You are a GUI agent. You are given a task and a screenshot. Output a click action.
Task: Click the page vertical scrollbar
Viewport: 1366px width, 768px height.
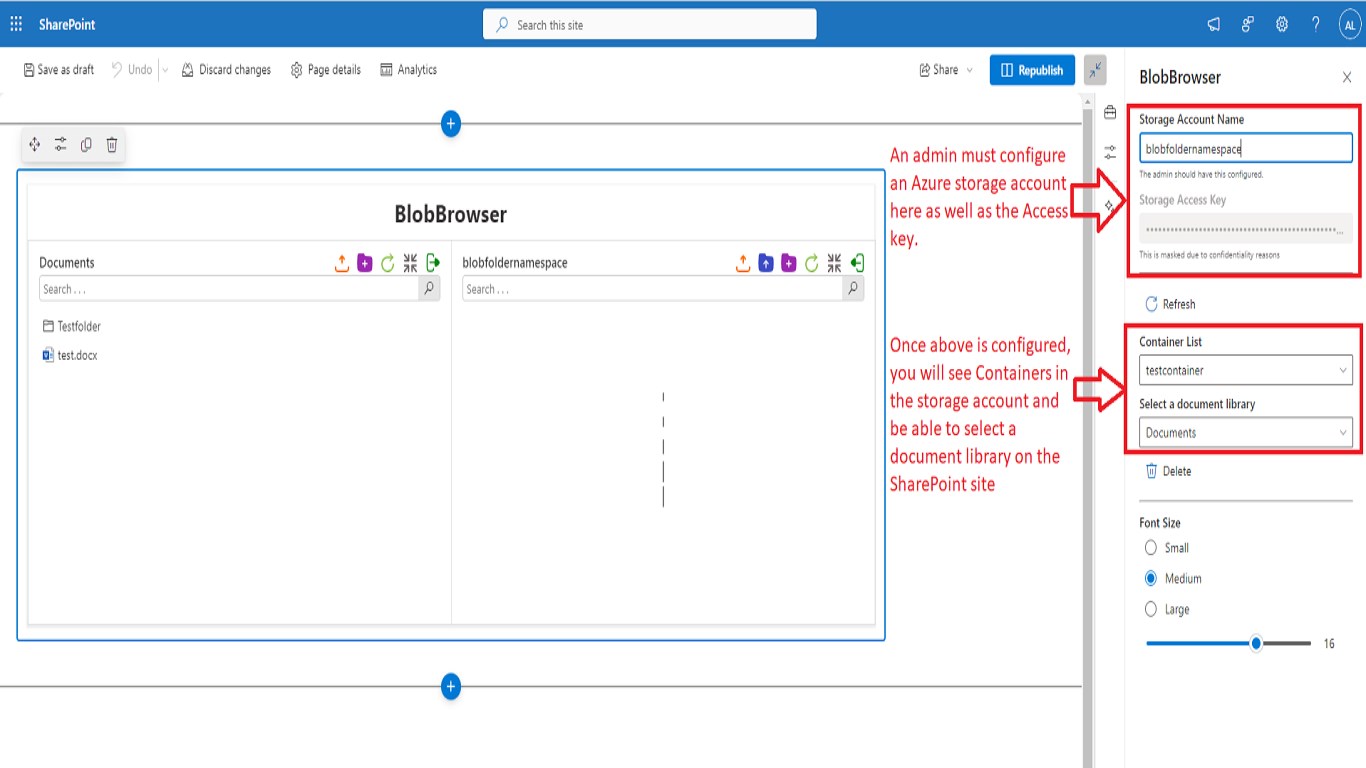1088,430
